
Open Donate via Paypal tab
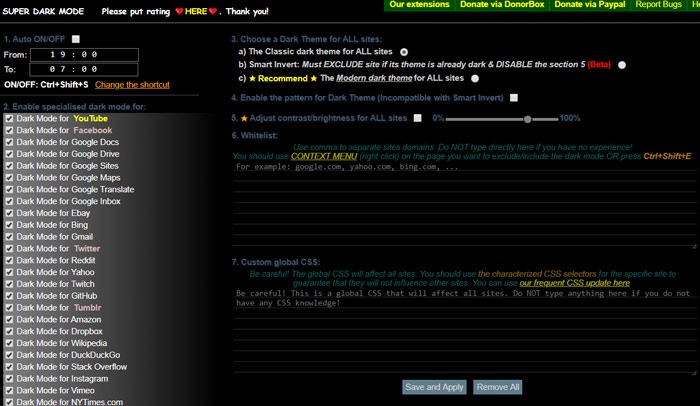click(590, 5)
